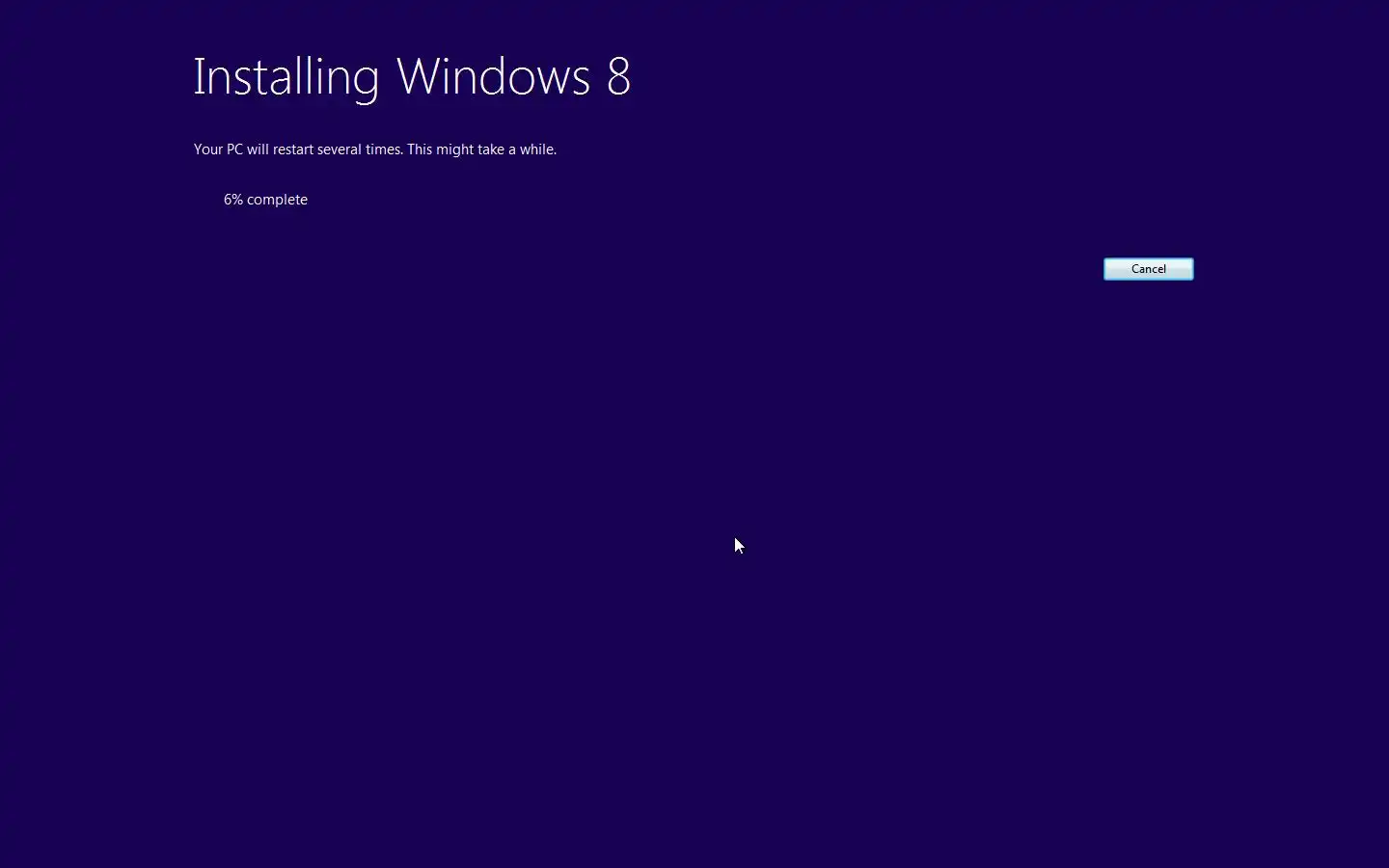1389x868 pixels.
Task: Select the '6% complete' progress text
Action: tap(265, 200)
